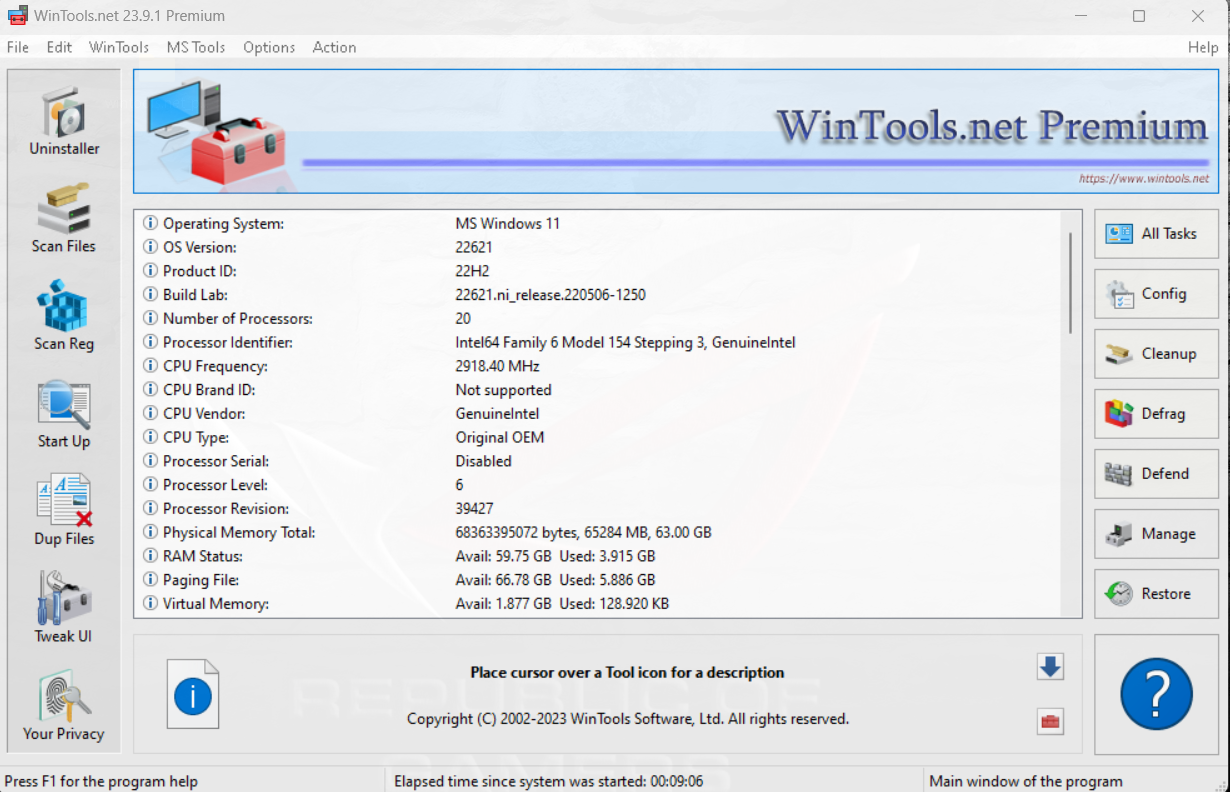Click the info icon beside CPU Frequency
The height and width of the screenshot is (792, 1230).
[151, 366]
